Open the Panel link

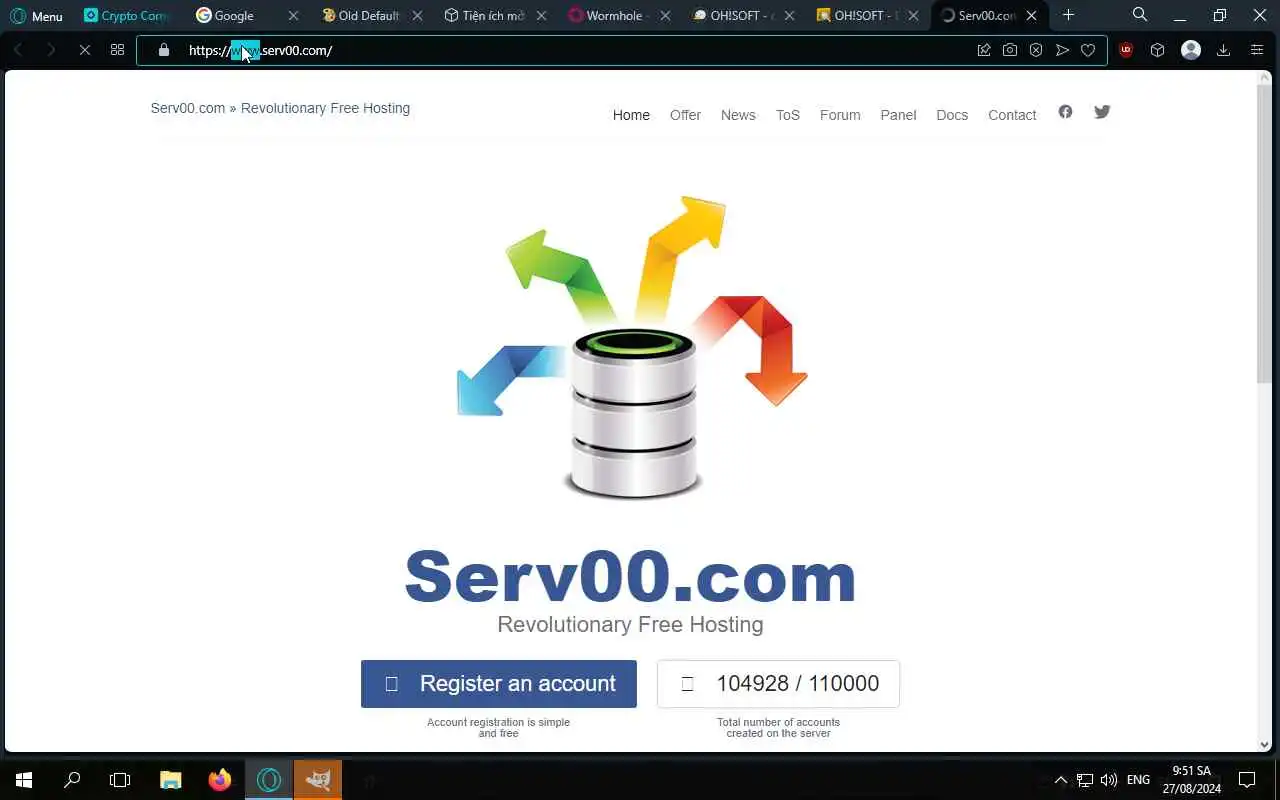point(898,115)
